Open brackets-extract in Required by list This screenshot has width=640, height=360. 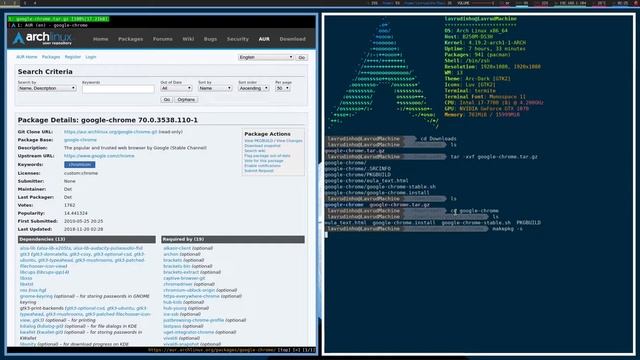pos(181,272)
